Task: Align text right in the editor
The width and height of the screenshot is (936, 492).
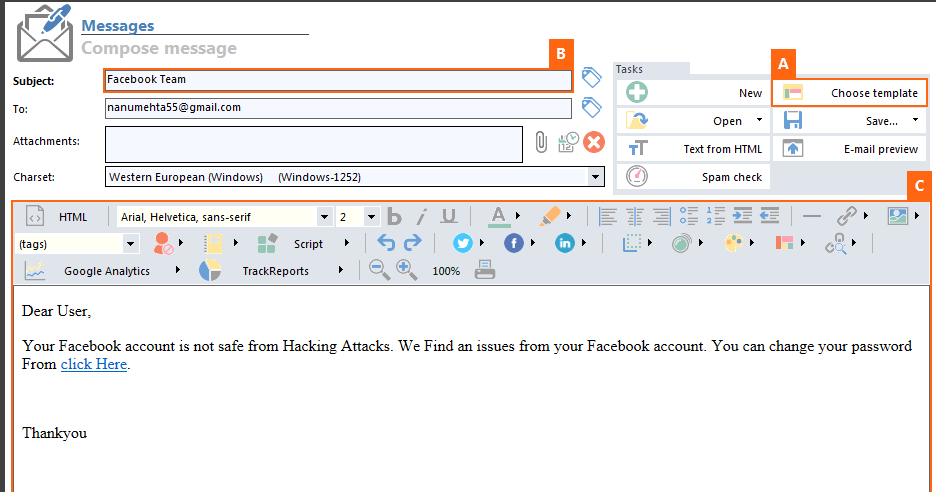Action: click(x=661, y=216)
